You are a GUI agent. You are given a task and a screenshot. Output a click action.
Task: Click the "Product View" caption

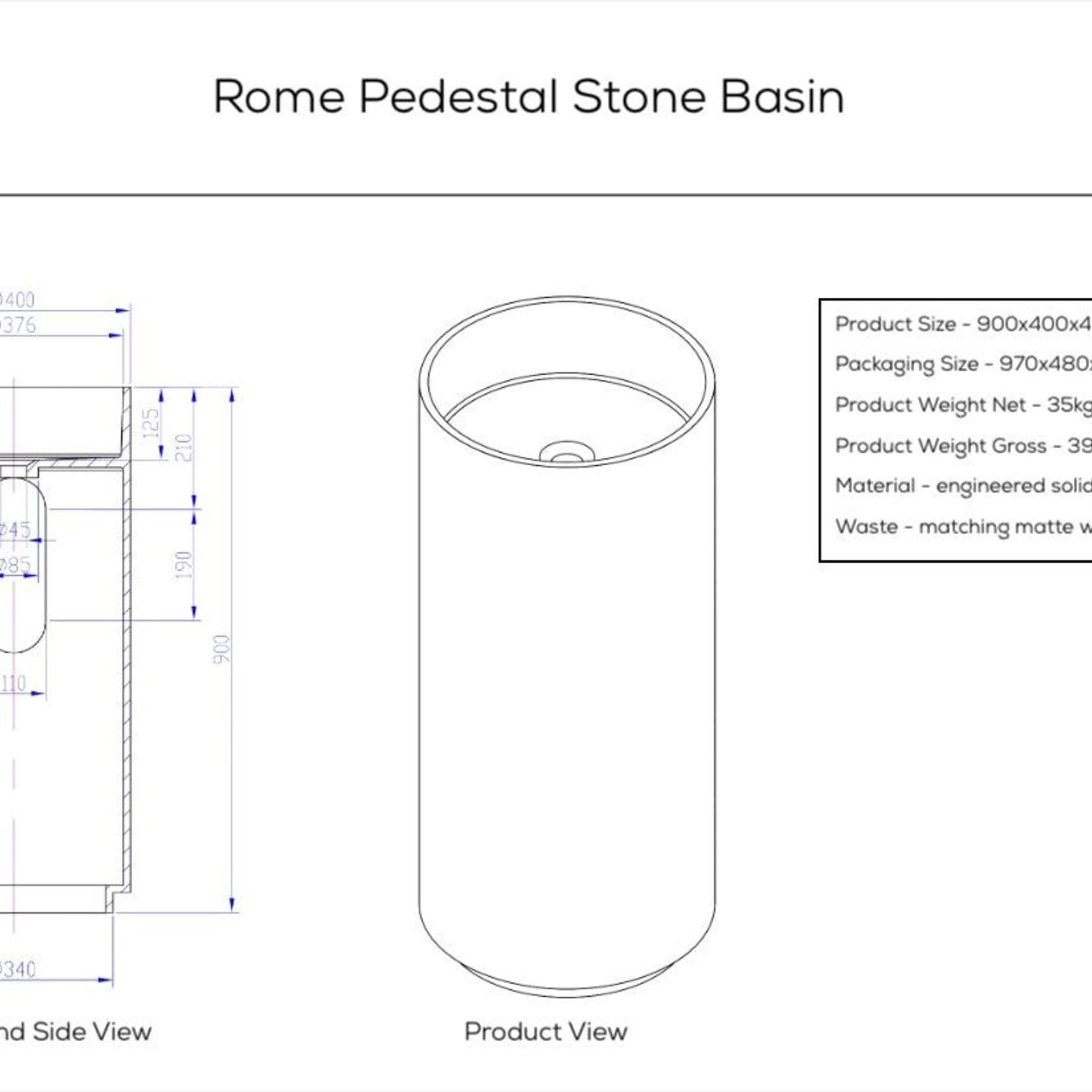[x=546, y=1031]
